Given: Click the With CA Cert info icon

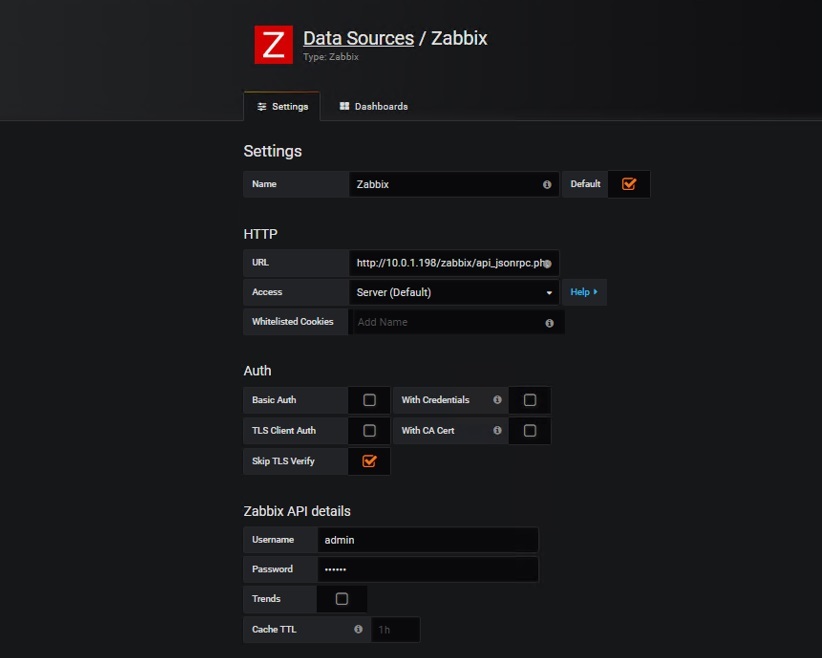Looking at the screenshot, I should [497, 431].
